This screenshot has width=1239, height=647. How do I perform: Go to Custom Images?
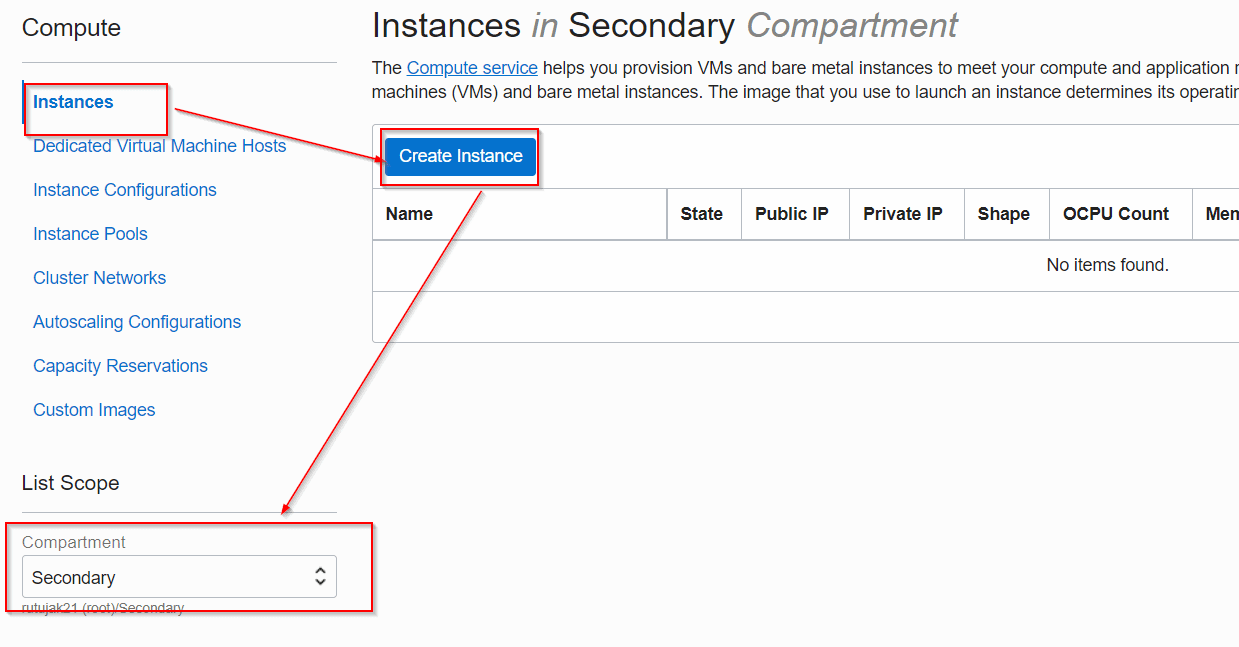pos(94,410)
